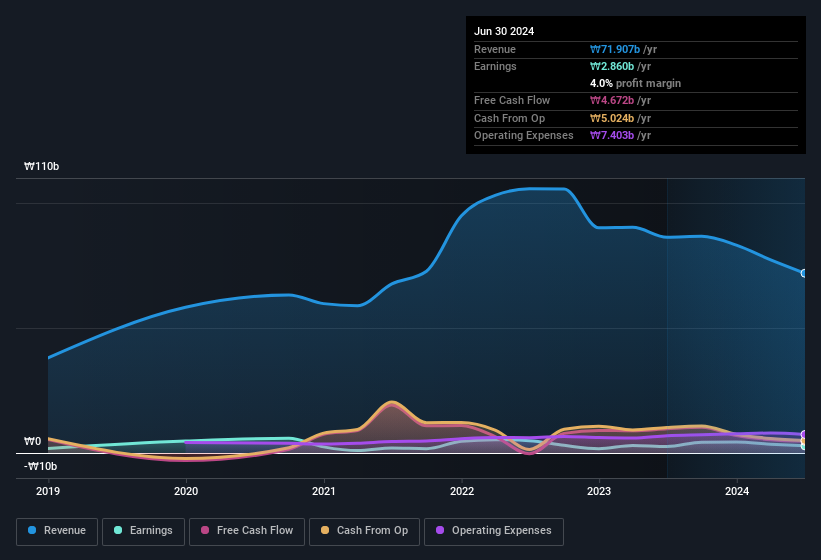
Task: Click the 2024 x-axis label
Action: (737, 491)
